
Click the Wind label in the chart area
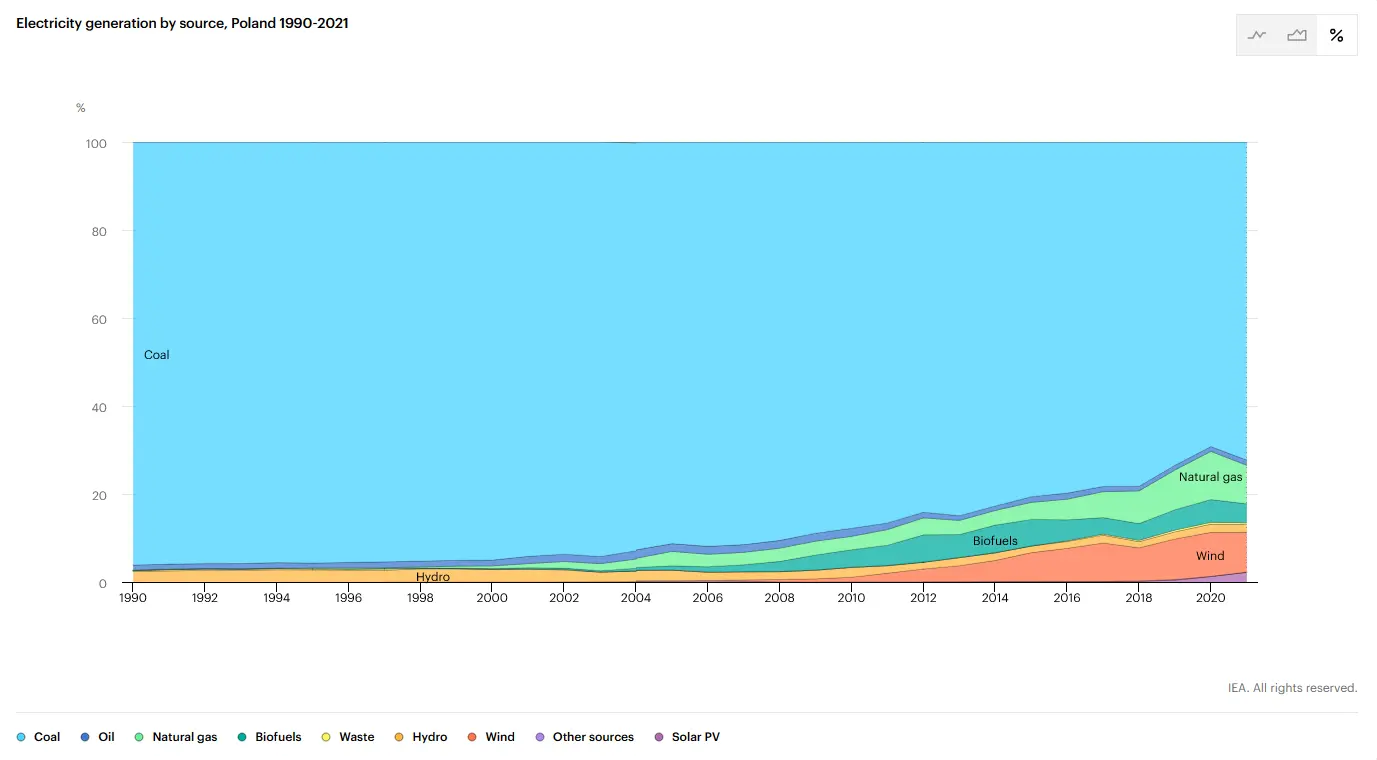[x=1210, y=556]
